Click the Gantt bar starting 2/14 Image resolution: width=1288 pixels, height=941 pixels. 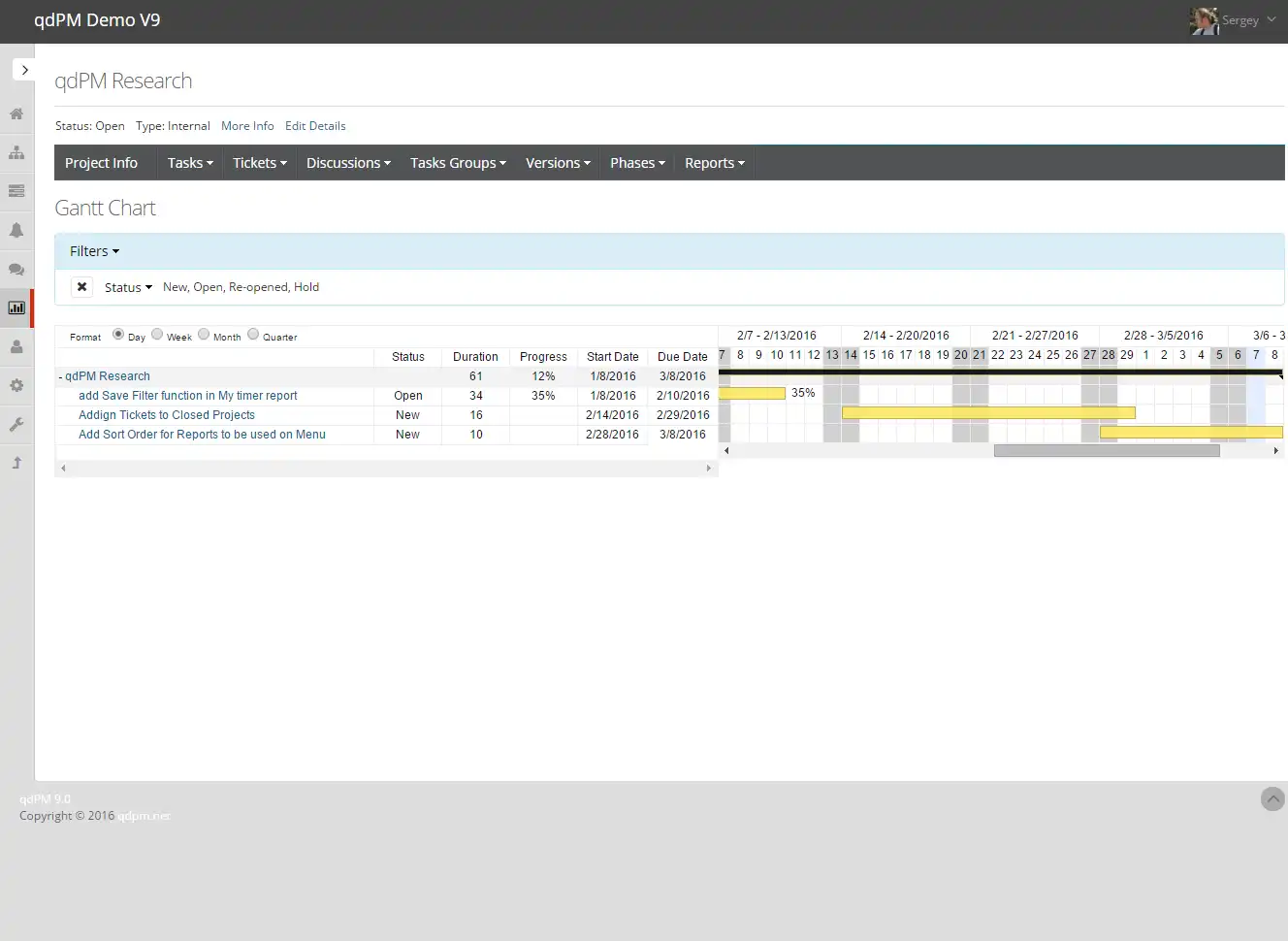[988, 412]
